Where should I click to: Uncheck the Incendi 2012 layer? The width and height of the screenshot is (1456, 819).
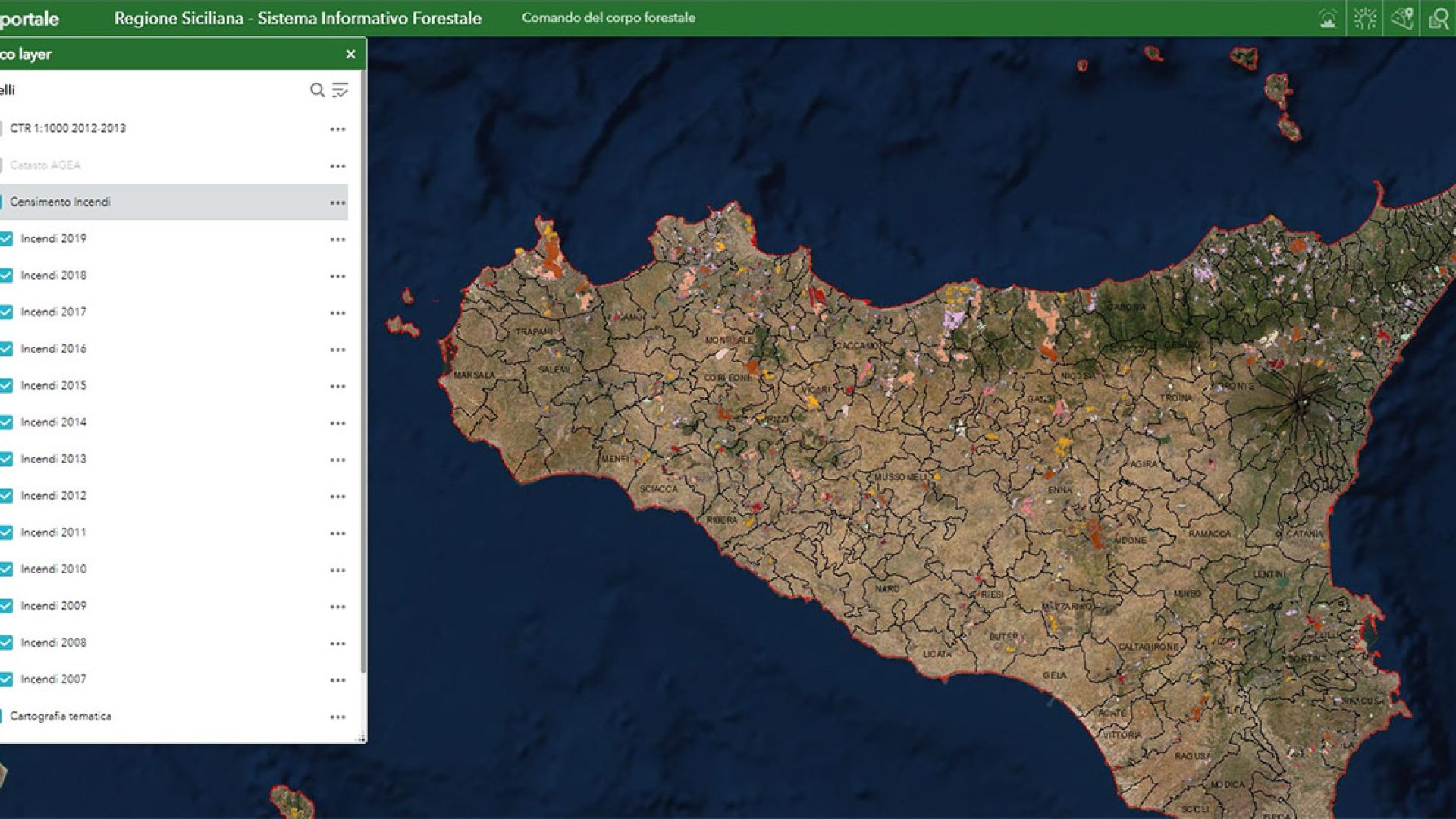[x=6, y=496]
